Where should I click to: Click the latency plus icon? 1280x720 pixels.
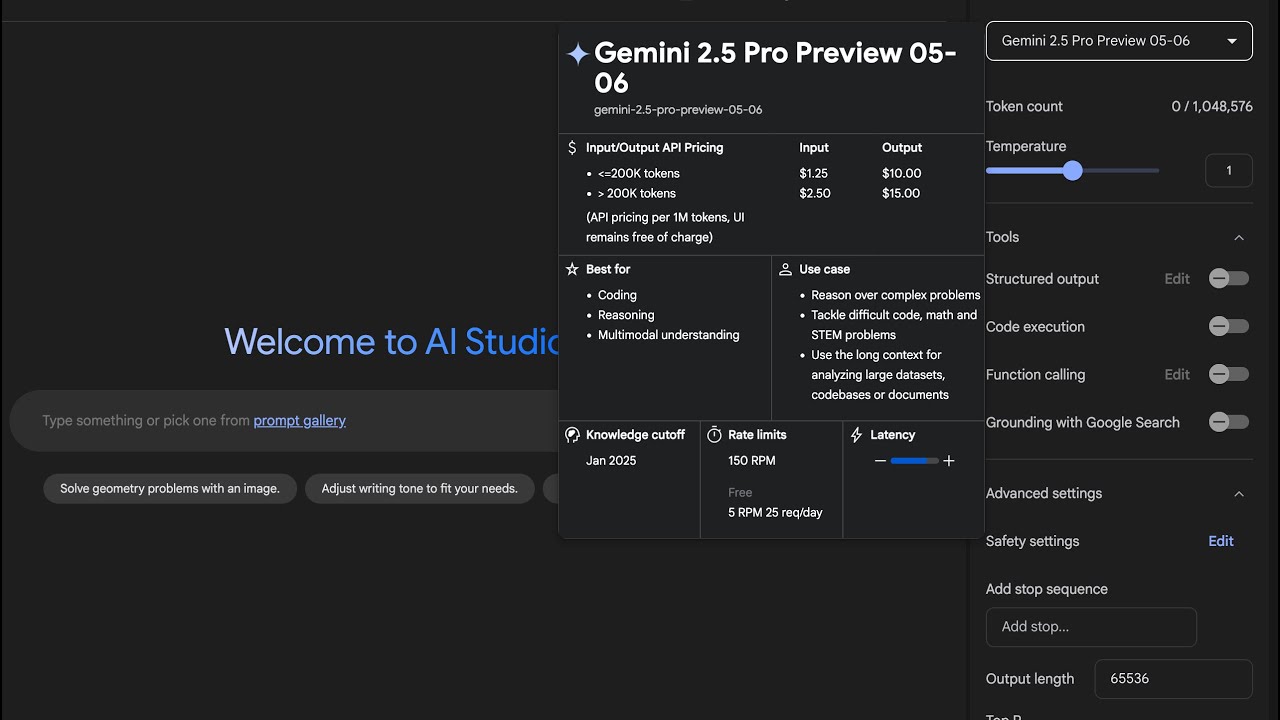pos(949,461)
